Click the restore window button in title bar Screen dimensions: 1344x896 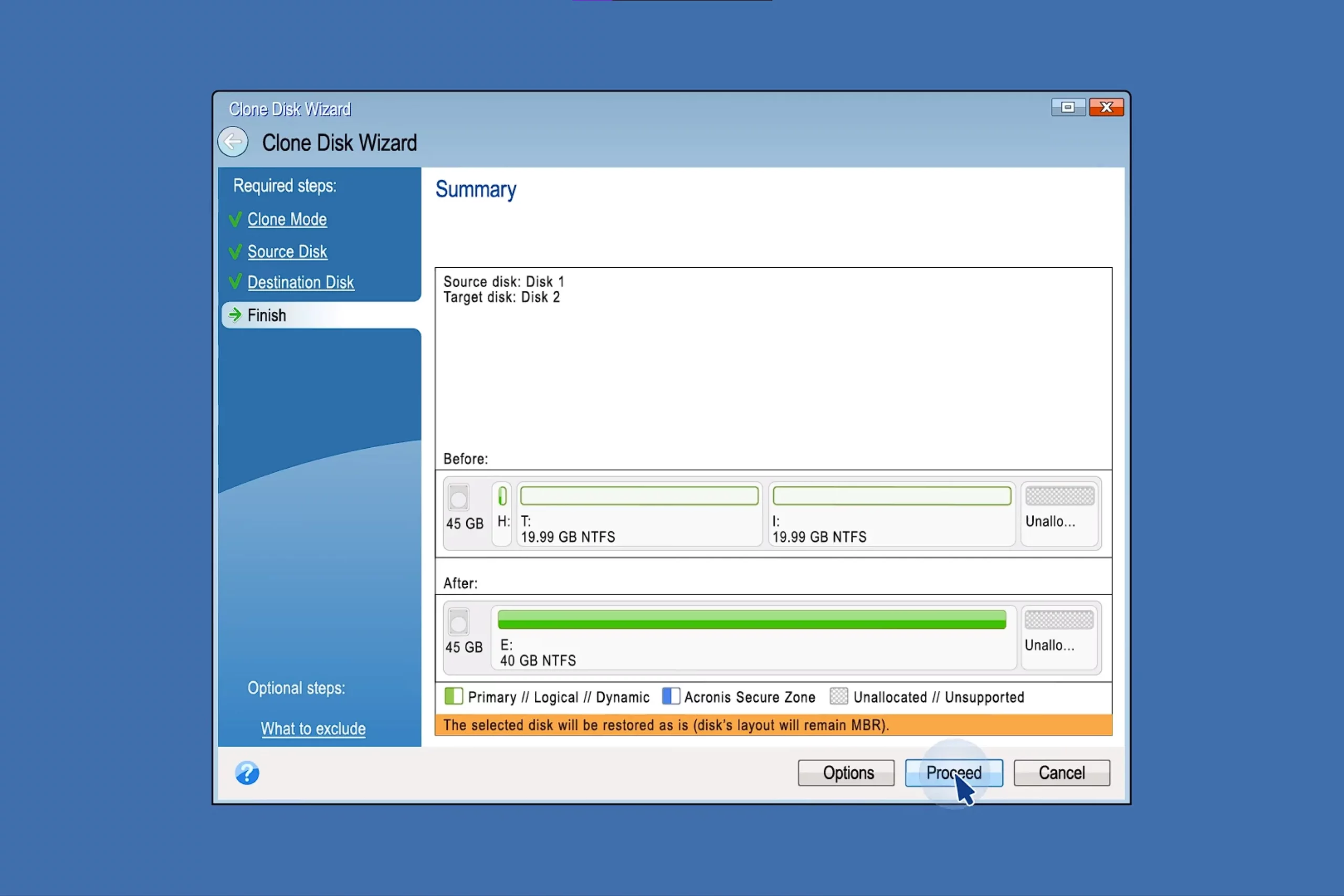(1067, 108)
